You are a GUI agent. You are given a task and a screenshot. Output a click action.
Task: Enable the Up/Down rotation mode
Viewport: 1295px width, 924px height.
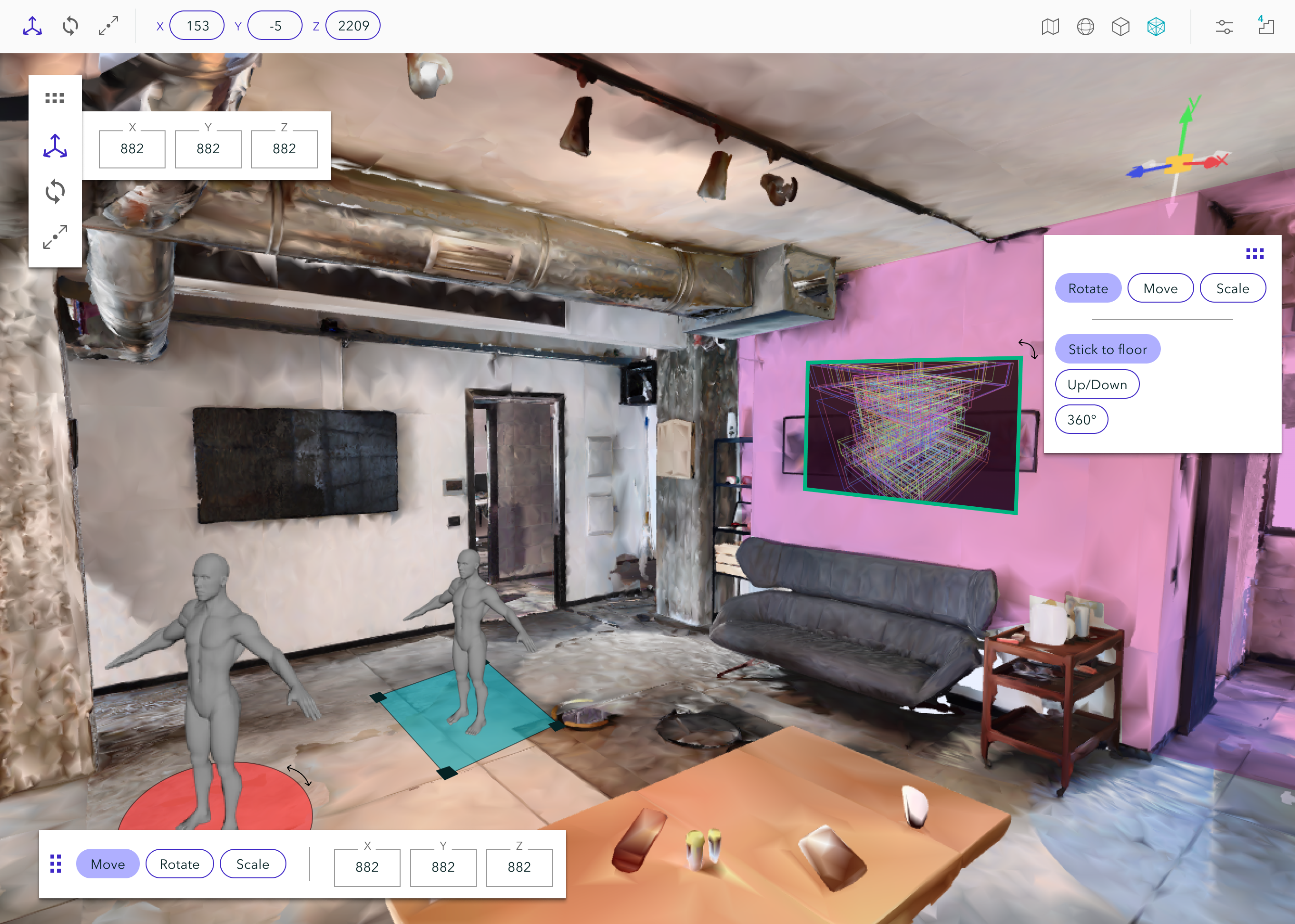1097,384
